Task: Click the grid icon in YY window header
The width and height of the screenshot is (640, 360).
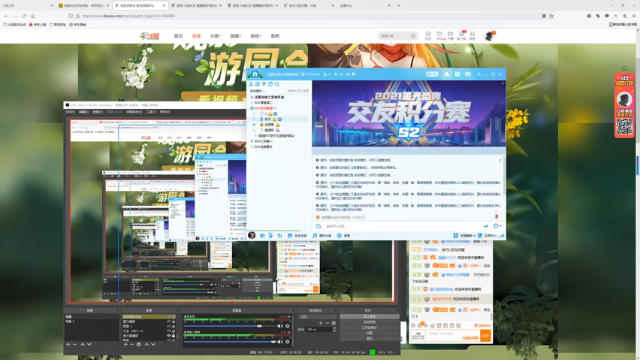Action: (x=457, y=74)
